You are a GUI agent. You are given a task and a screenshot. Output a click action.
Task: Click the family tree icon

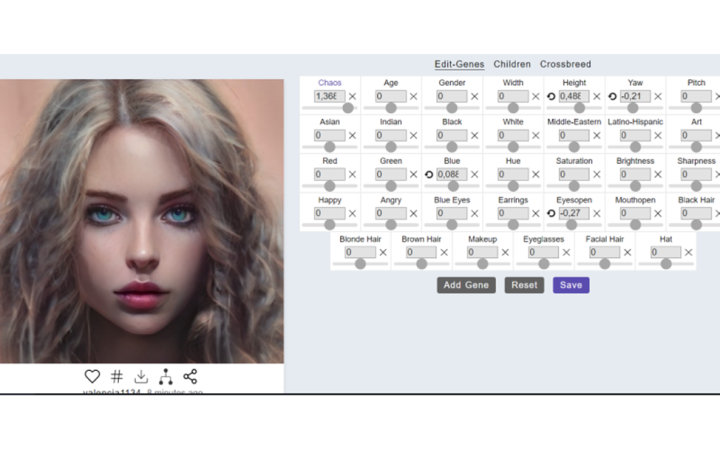[x=165, y=376]
